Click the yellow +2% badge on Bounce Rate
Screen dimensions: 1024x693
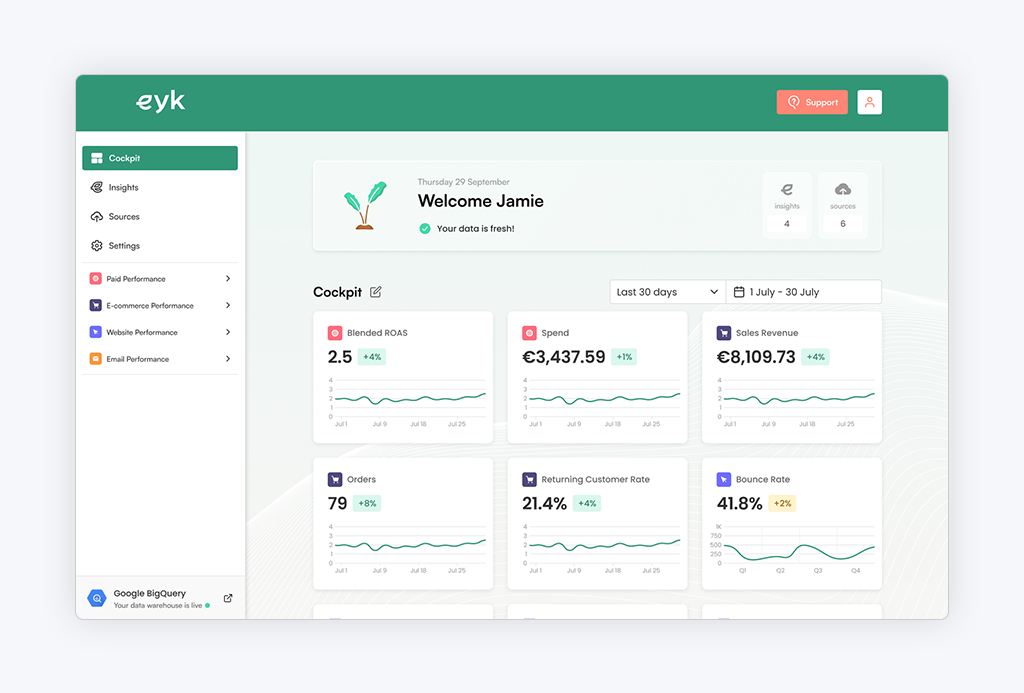(x=782, y=504)
